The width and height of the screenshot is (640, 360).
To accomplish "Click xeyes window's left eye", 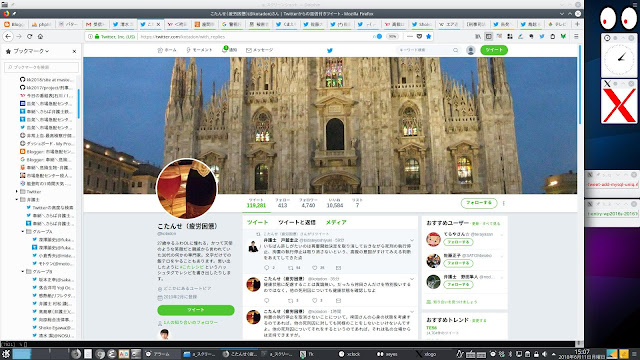I will pos(607,18).
